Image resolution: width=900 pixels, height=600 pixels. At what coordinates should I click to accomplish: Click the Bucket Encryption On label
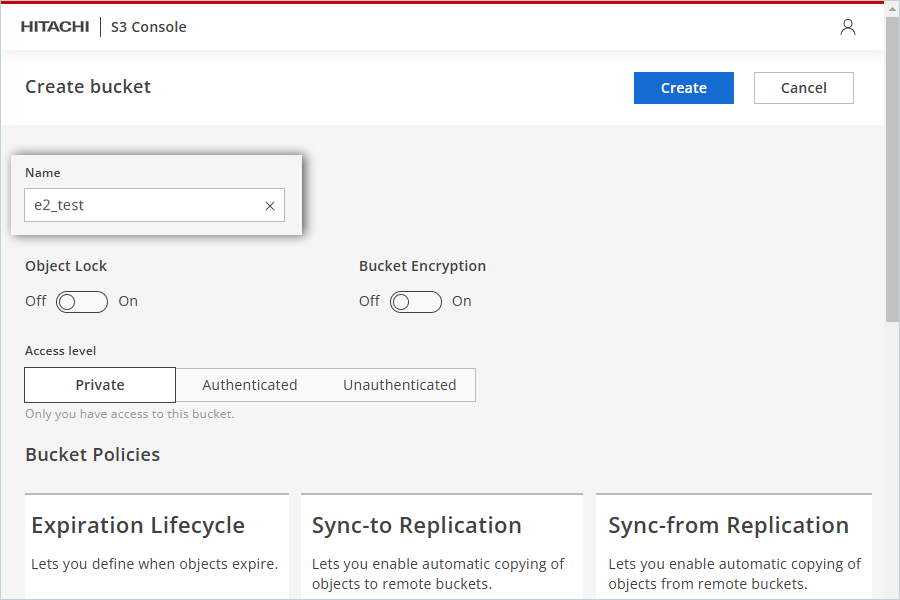461,301
